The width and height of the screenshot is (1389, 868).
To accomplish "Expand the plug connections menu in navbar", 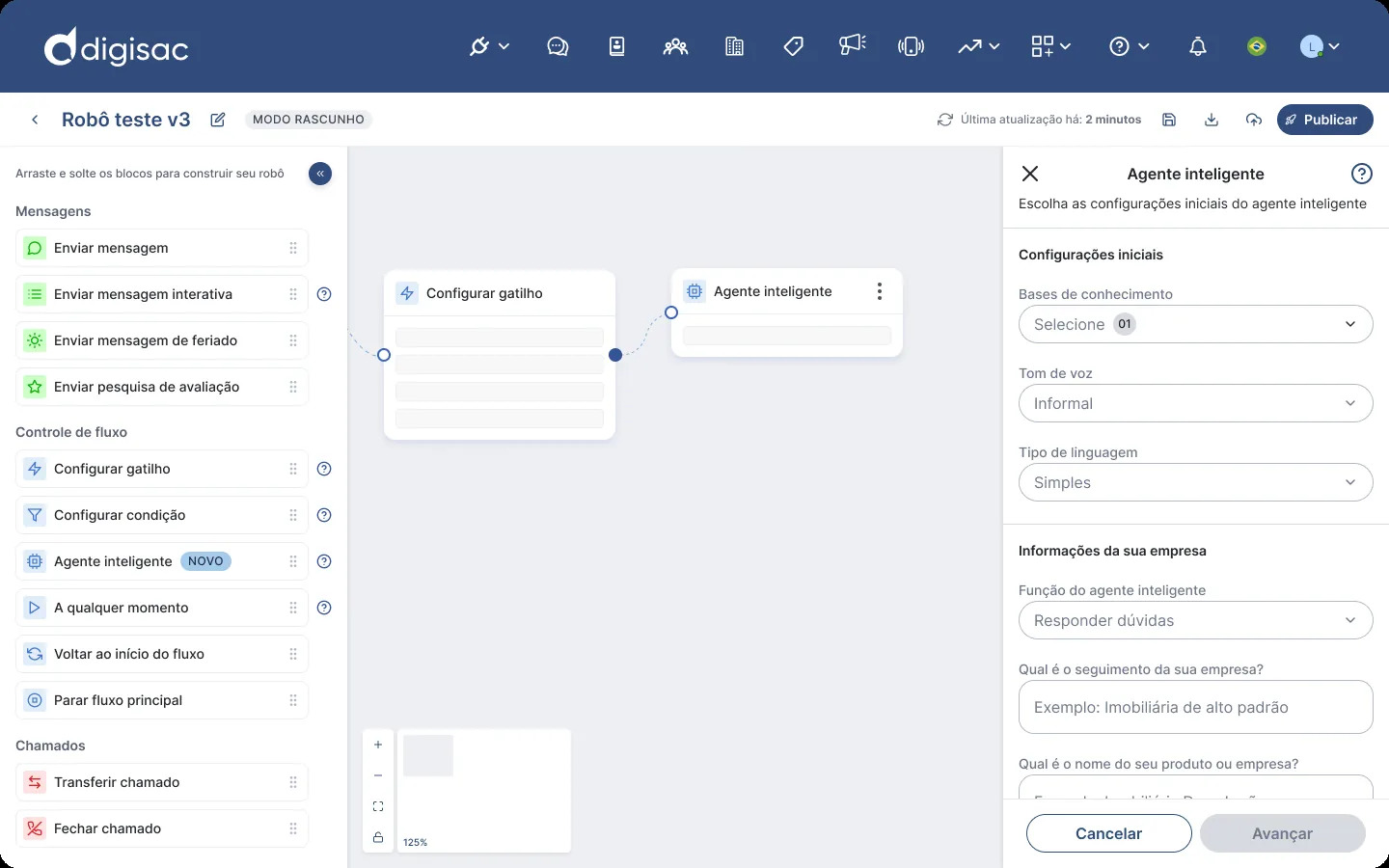I will click(x=489, y=46).
